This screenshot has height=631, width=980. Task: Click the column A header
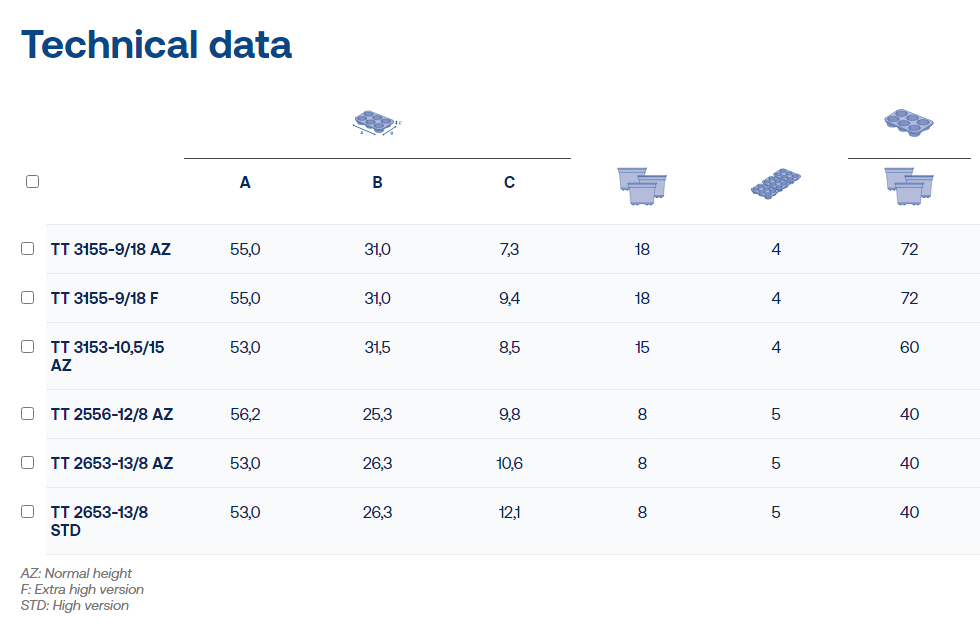[x=245, y=183]
